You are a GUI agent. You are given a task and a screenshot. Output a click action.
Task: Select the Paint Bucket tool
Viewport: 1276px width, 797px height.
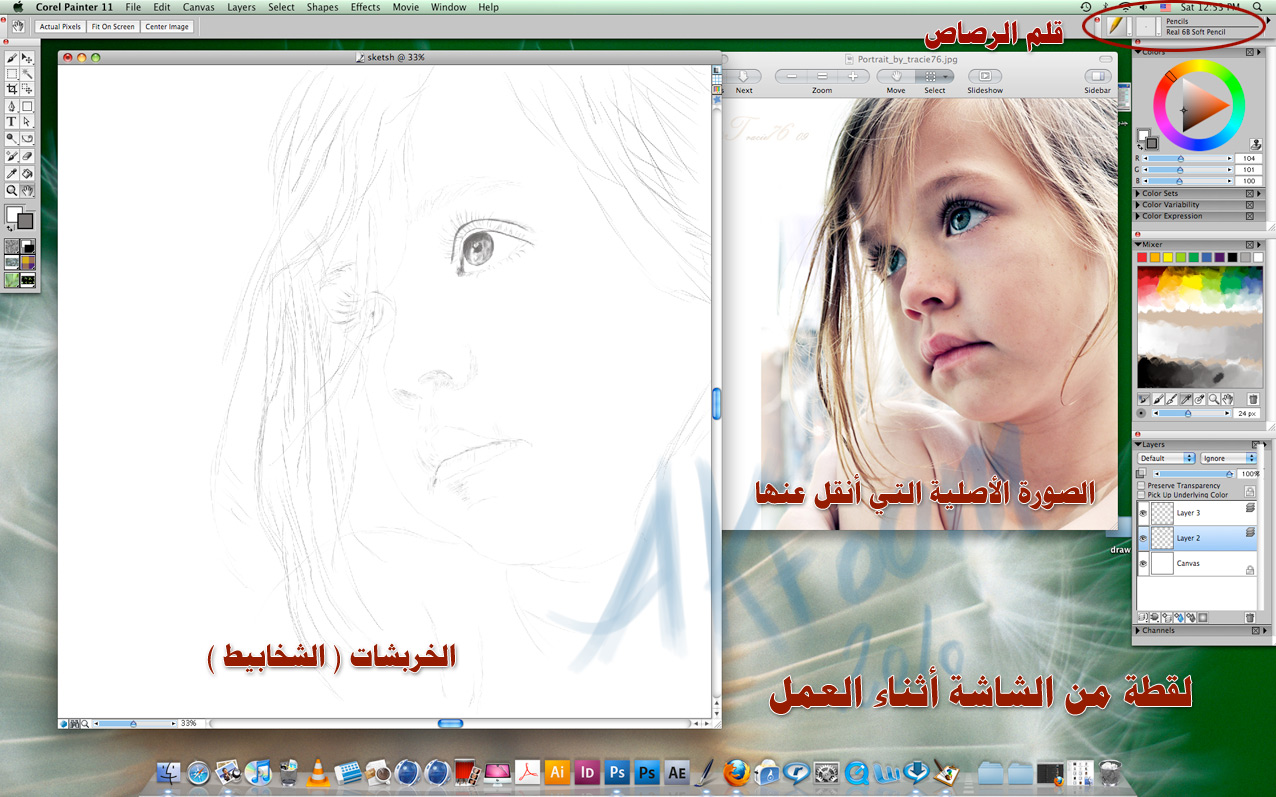point(27,173)
